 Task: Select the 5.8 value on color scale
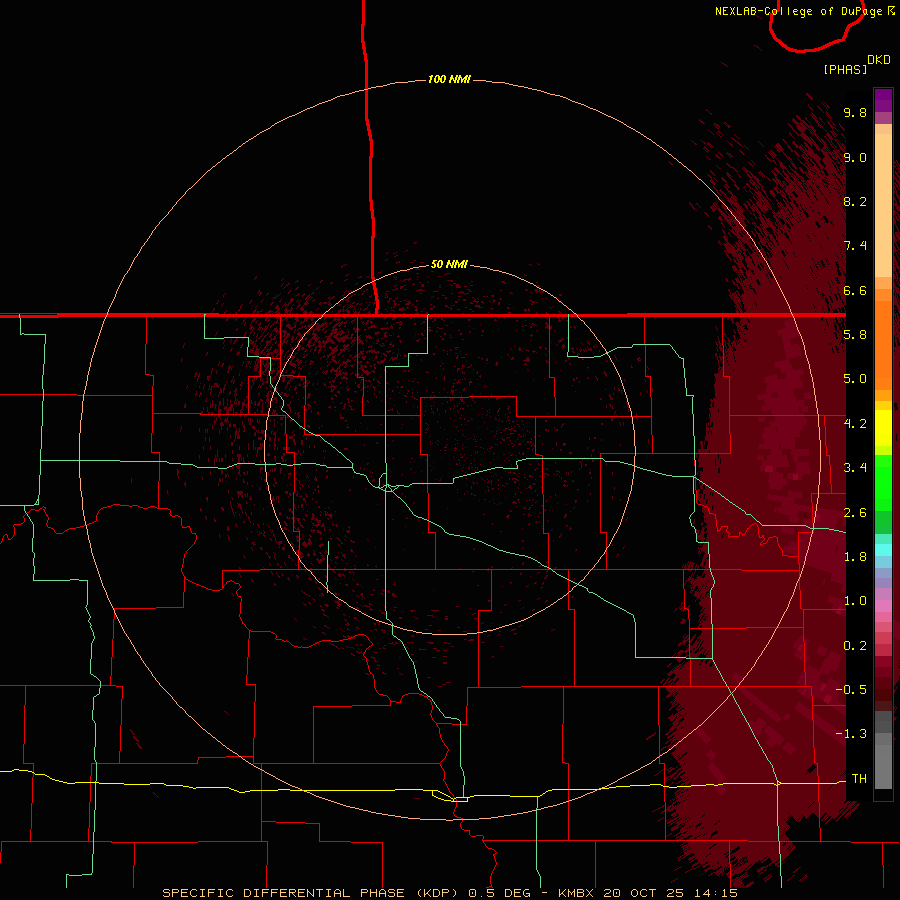point(855,335)
